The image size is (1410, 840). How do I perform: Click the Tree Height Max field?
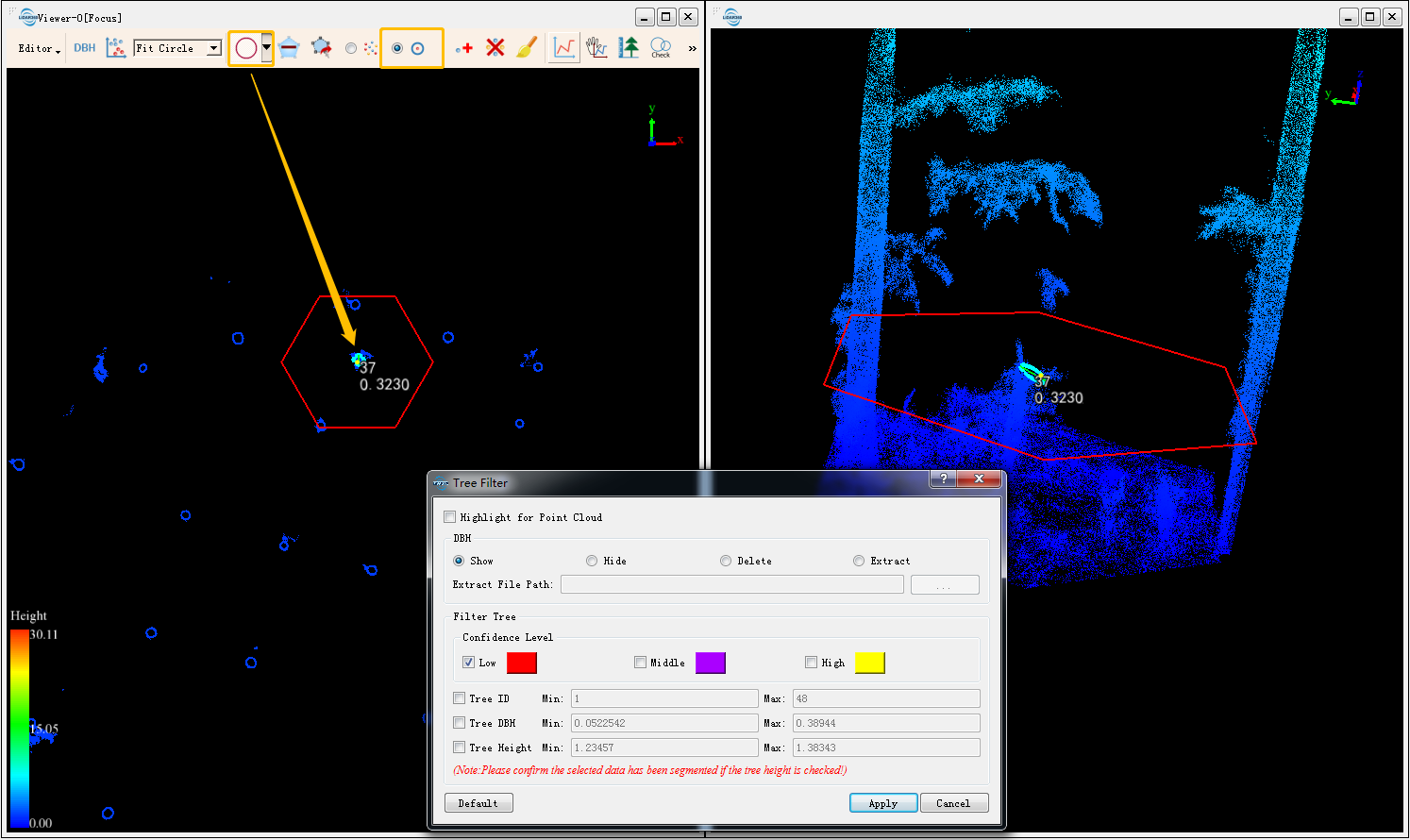pyautogui.click(x=886, y=748)
